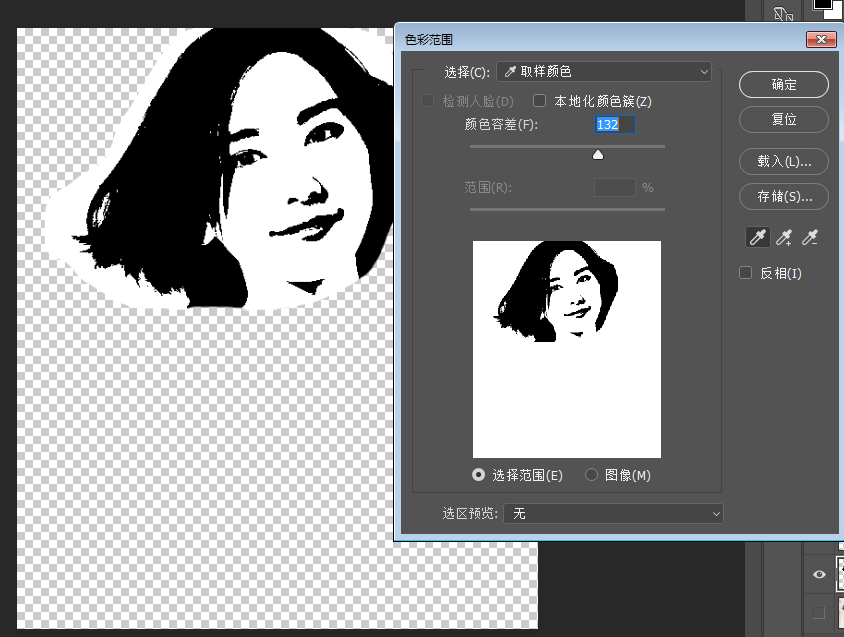
Task: Click the panel icon at top right
Action: click(x=783, y=13)
